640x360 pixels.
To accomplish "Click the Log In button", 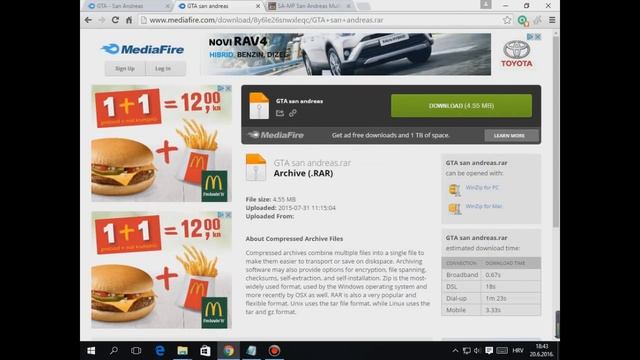I will coord(163,69).
